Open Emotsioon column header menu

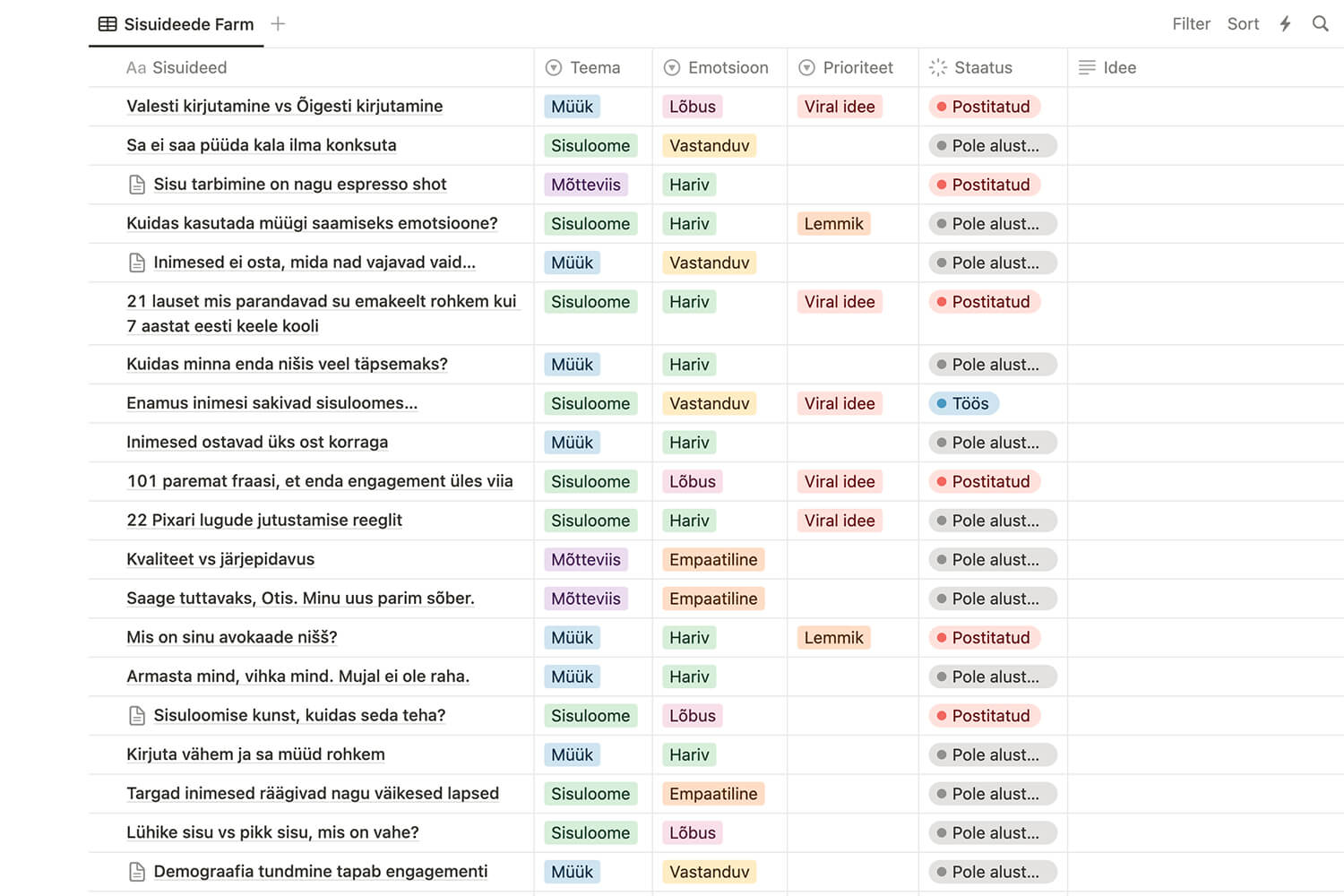coord(719,68)
